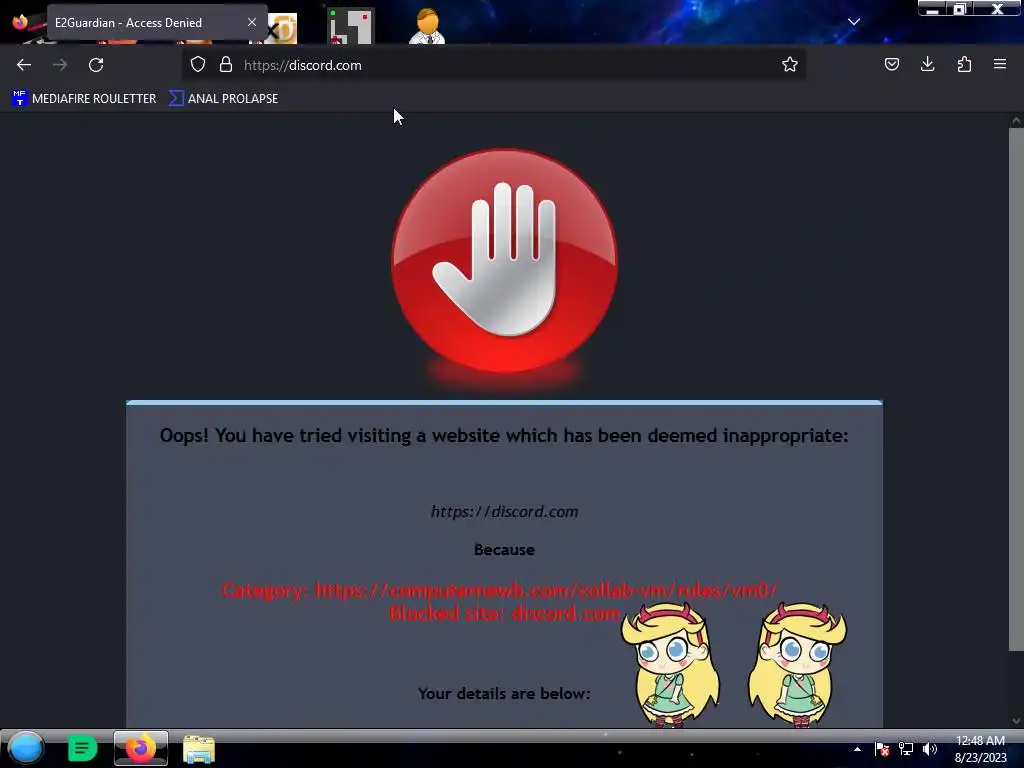
Task: Bookmark this page with the star
Action: [x=790, y=64]
